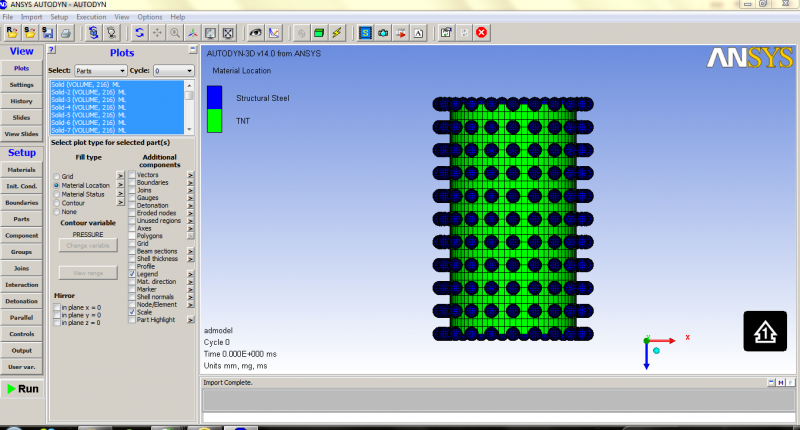The width and height of the screenshot is (800, 430).
Task: Click the green Run play button
Action: point(22,389)
